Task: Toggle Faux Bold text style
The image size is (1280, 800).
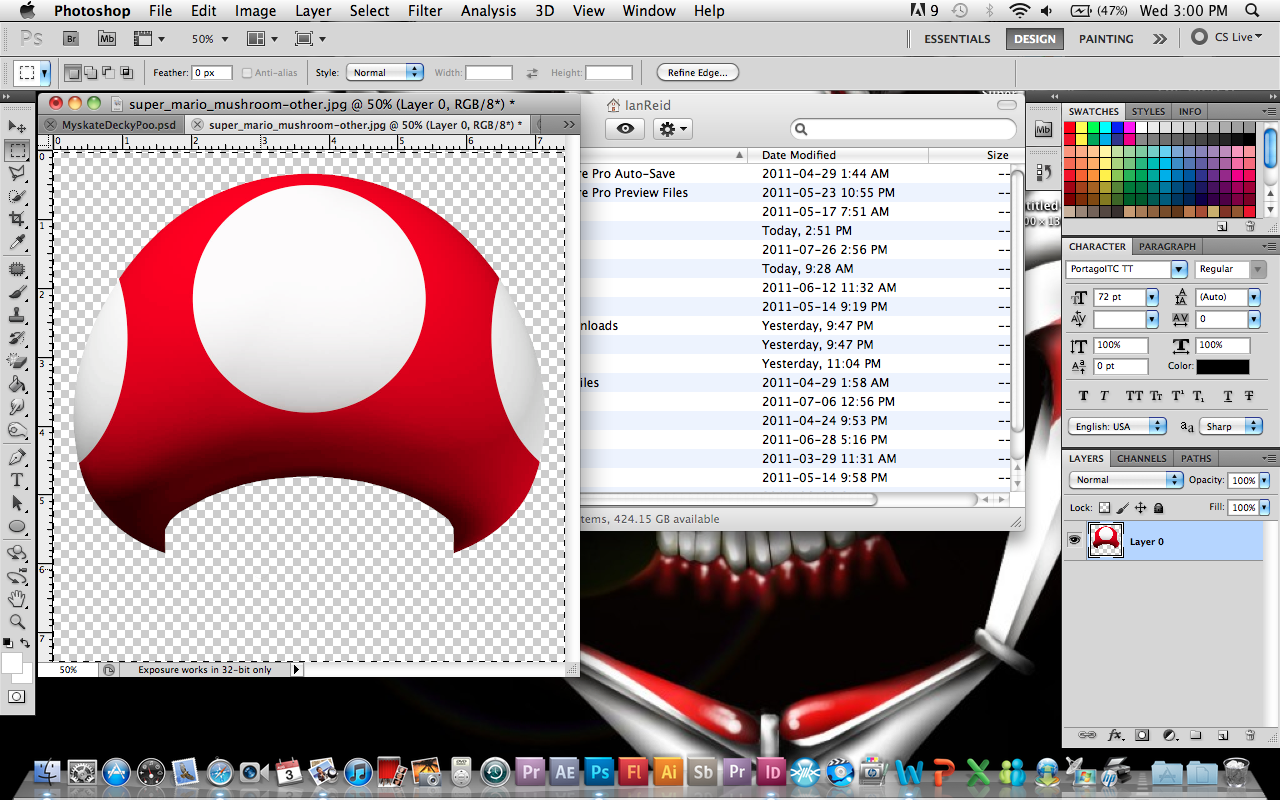Action: tap(1084, 396)
